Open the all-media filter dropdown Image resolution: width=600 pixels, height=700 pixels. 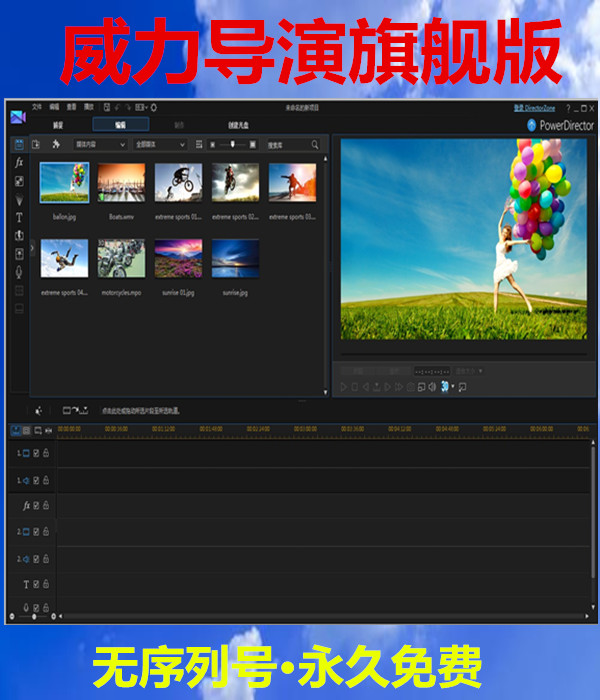point(160,145)
